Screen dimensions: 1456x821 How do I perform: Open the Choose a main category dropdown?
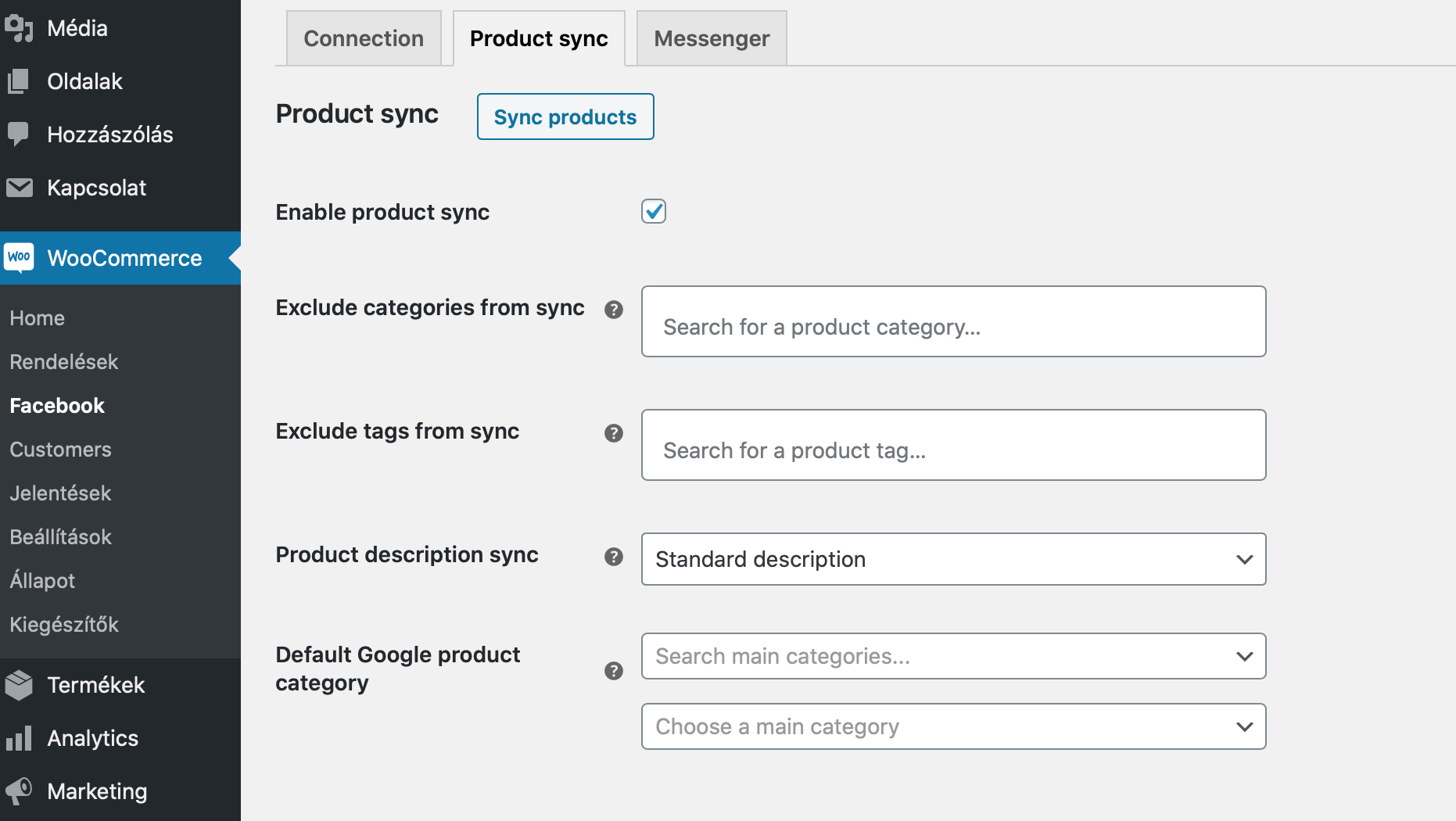coord(953,726)
